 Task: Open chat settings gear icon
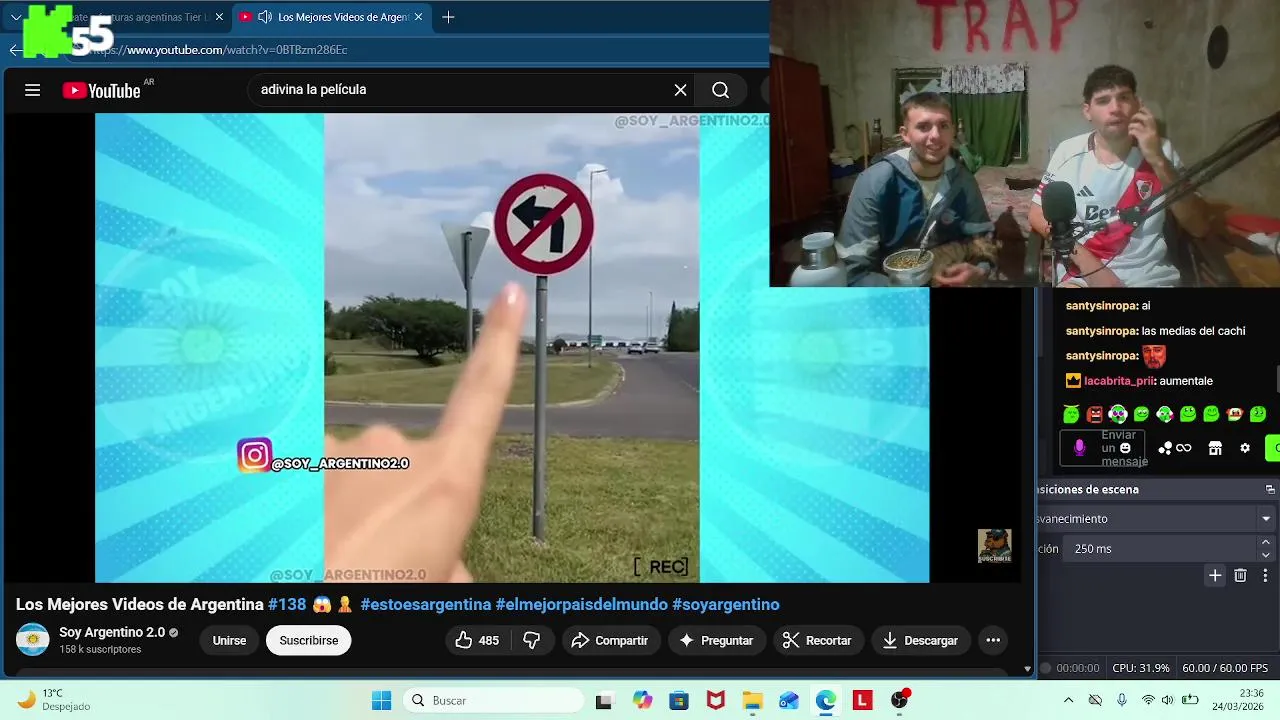tap(1245, 448)
